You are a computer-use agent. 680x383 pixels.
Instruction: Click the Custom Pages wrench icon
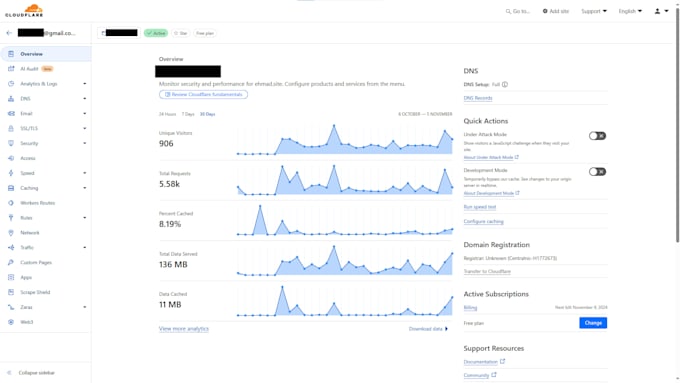pyautogui.click(x=11, y=262)
